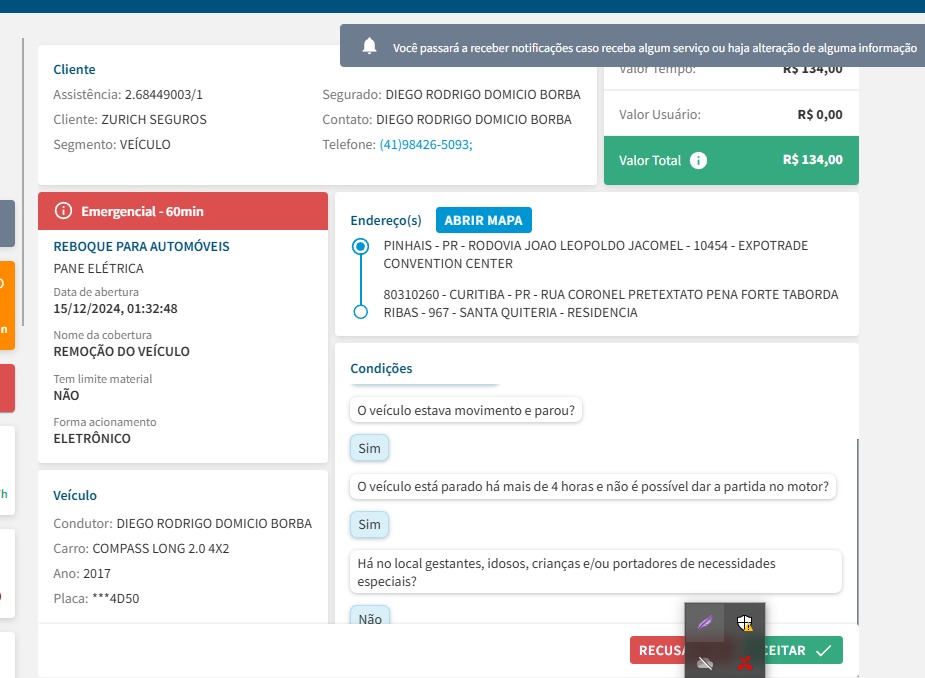Click the Emergencial - 60min banner text
The image size is (925, 678).
pyautogui.click(x=142, y=211)
